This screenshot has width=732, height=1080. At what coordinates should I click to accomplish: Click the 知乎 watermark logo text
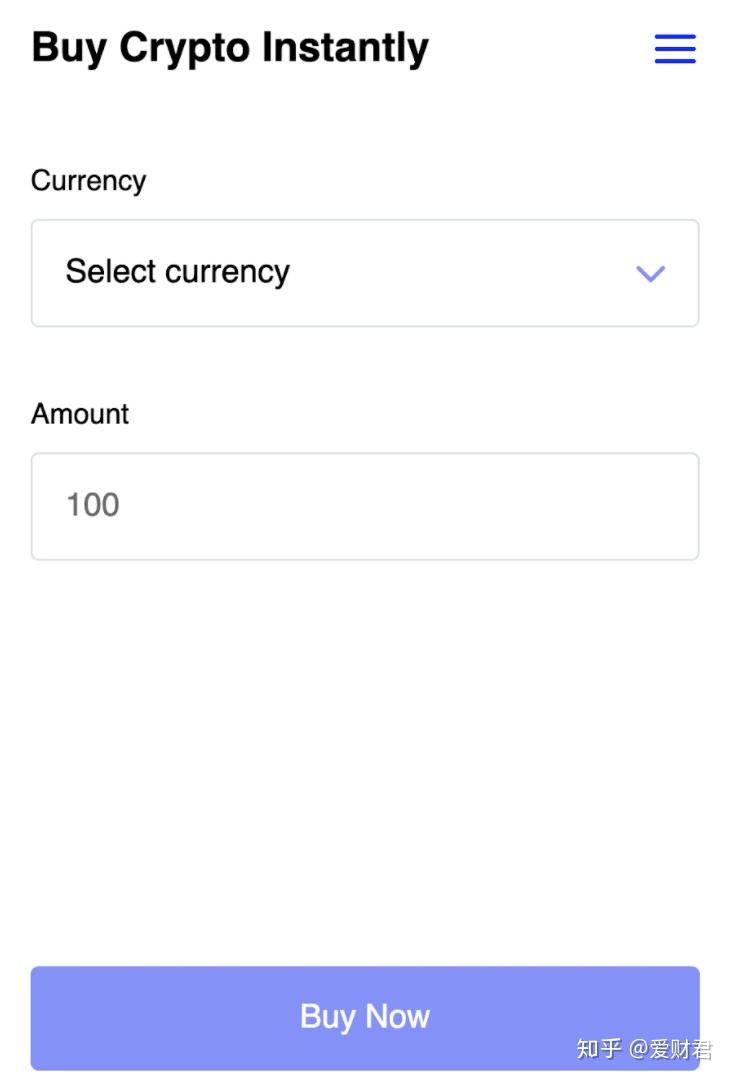(599, 1049)
